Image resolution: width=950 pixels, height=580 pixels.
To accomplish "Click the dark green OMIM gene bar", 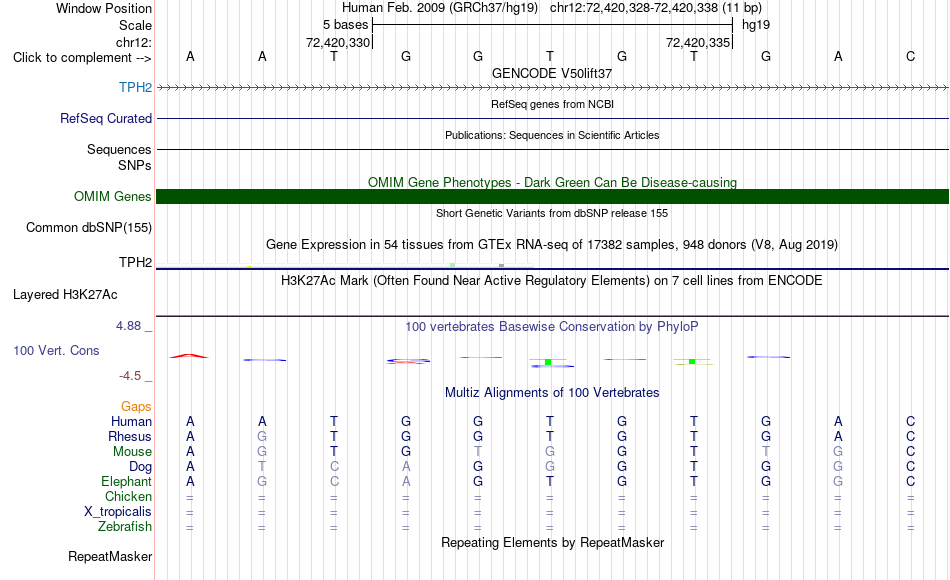I will click(x=552, y=196).
